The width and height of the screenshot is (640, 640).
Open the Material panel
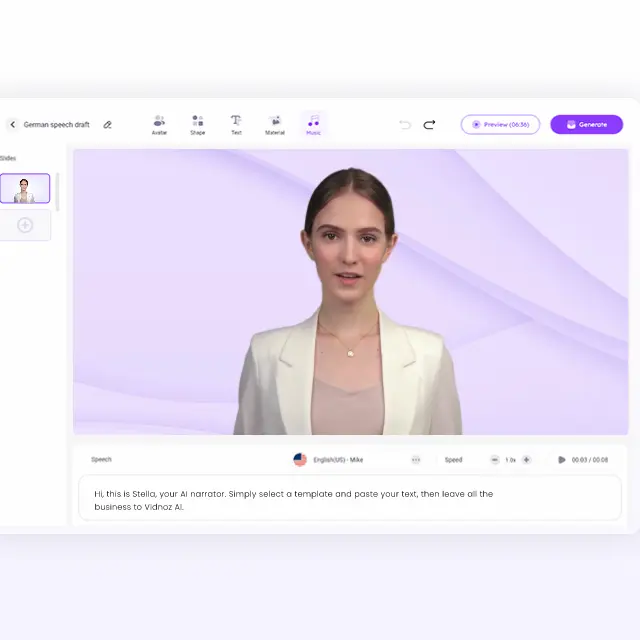[x=275, y=124]
